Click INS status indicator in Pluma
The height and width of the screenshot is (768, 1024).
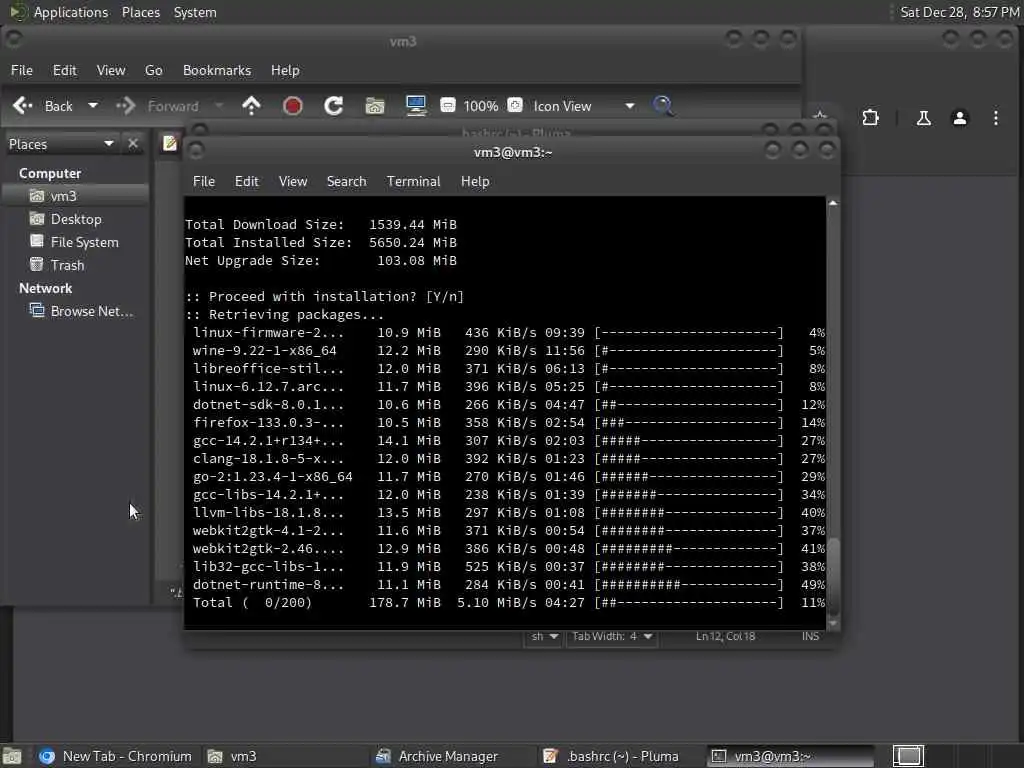pos(810,636)
